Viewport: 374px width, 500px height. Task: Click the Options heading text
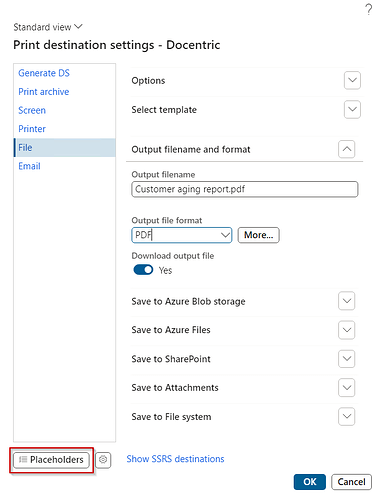pyautogui.click(x=148, y=81)
